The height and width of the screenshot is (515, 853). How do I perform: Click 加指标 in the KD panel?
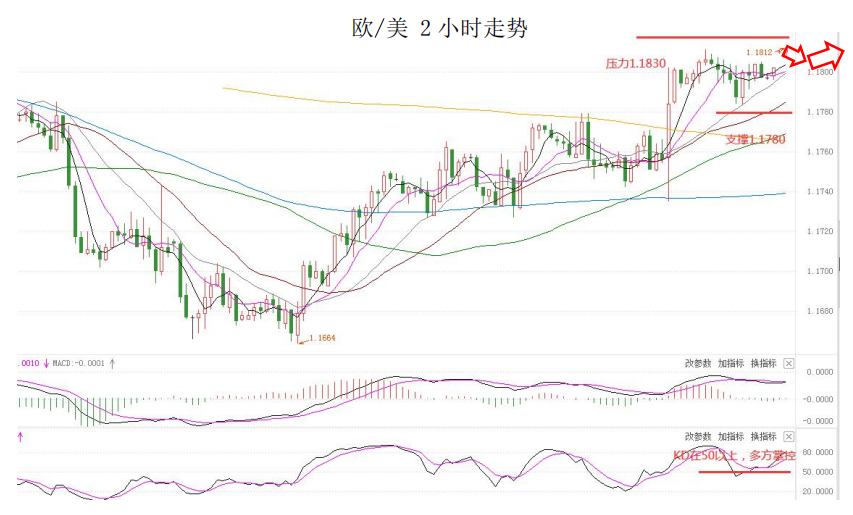pos(731,437)
